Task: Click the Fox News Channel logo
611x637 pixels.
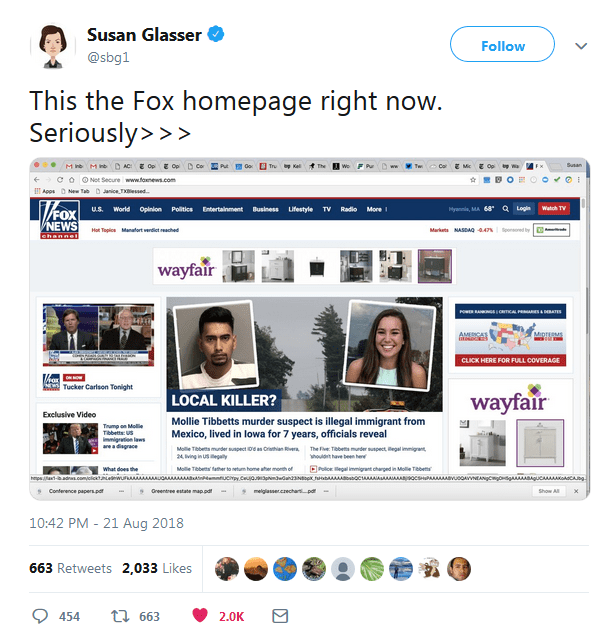Action: point(59,220)
